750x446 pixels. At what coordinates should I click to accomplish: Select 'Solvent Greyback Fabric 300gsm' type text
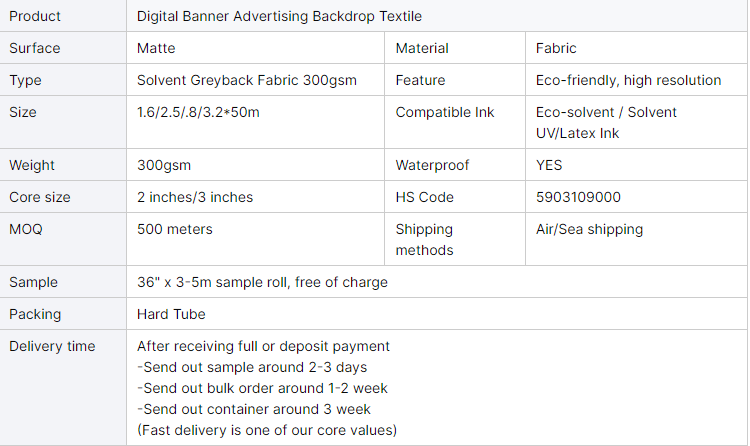click(x=246, y=80)
